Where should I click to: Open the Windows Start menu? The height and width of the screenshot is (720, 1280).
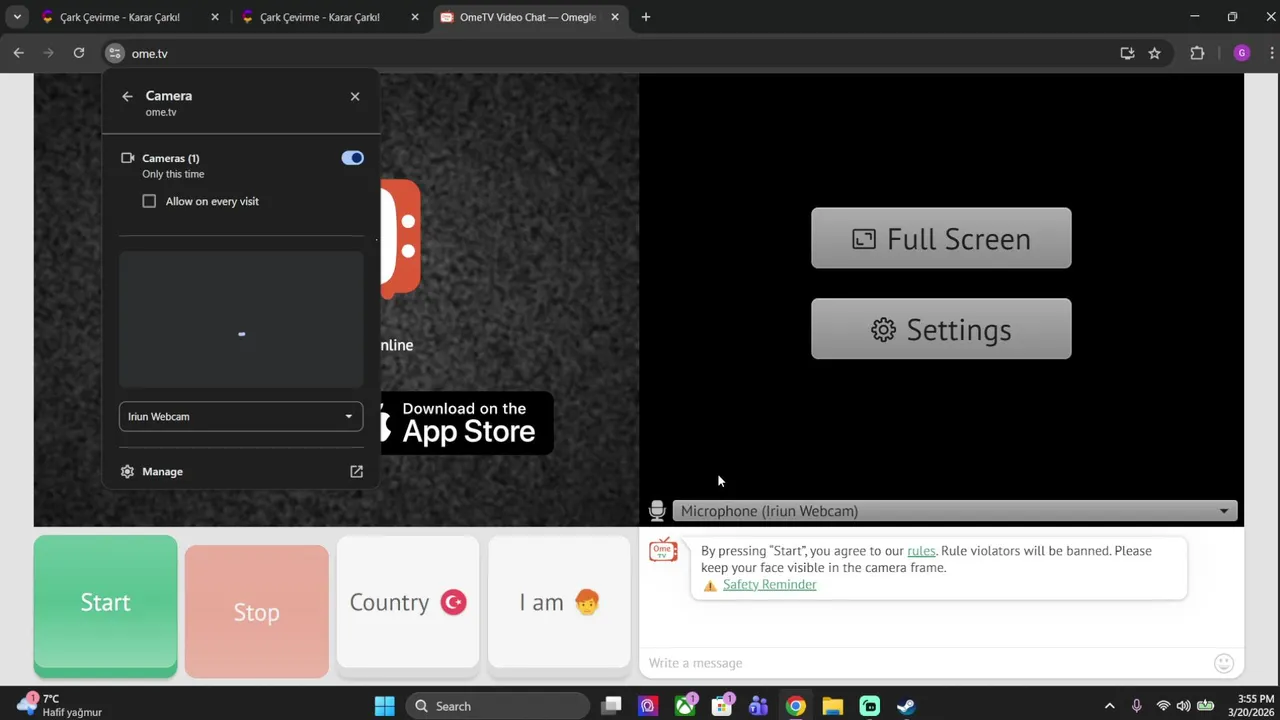[385, 706]
